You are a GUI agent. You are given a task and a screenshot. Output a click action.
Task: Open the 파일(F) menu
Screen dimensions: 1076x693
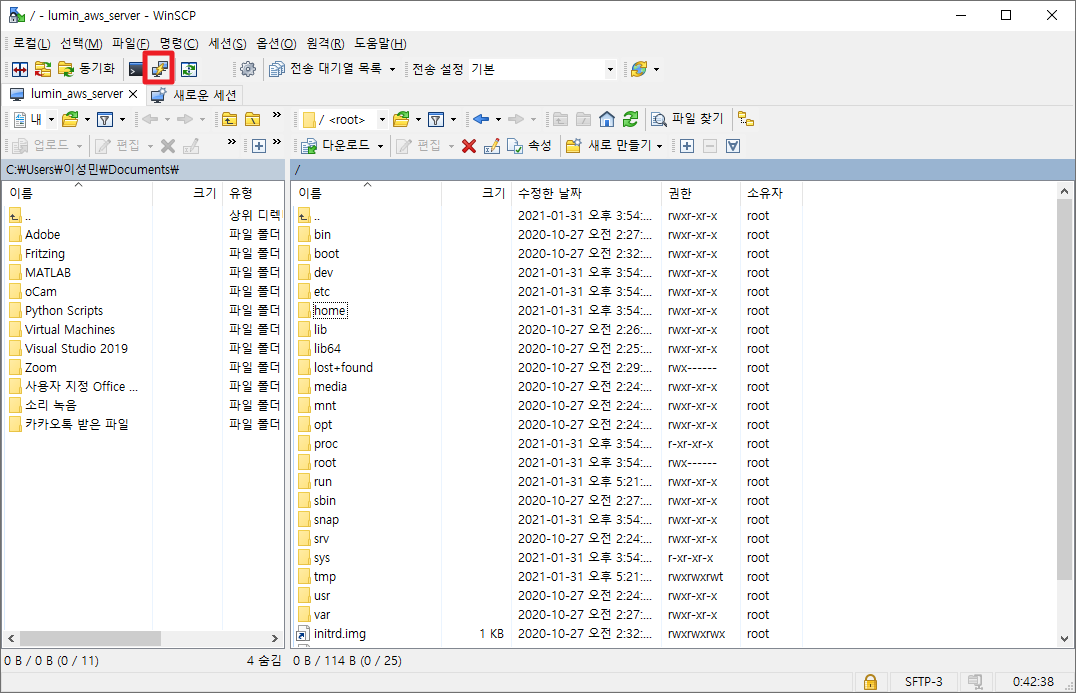click(x=130, y=44)
